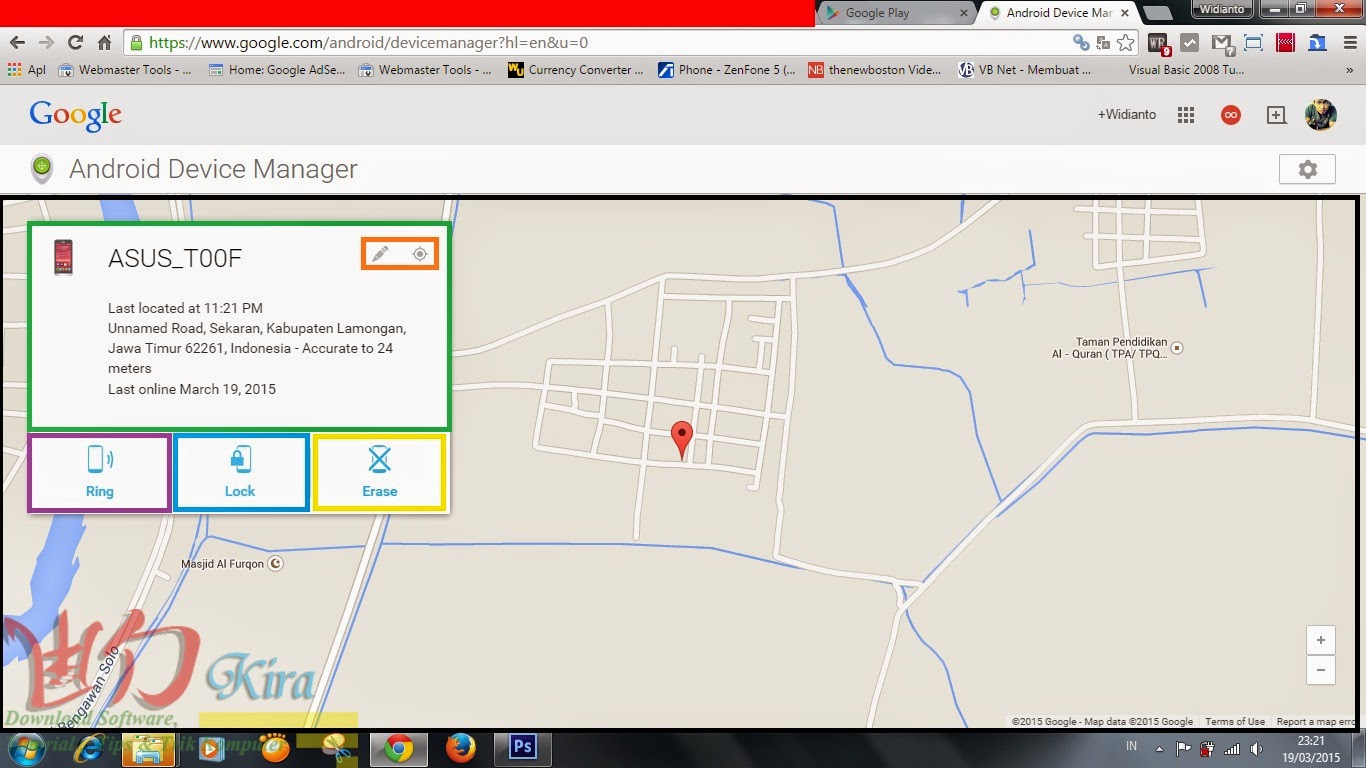Viewport: 1366px width, 768px height.
Task: Go back in browser history
Action: point(17,43)
